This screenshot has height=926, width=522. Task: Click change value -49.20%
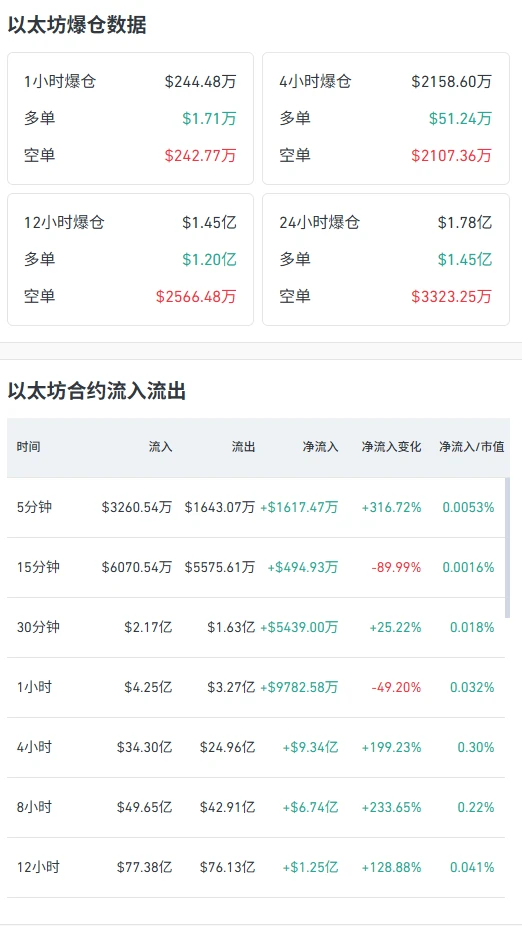pos(396,687)
